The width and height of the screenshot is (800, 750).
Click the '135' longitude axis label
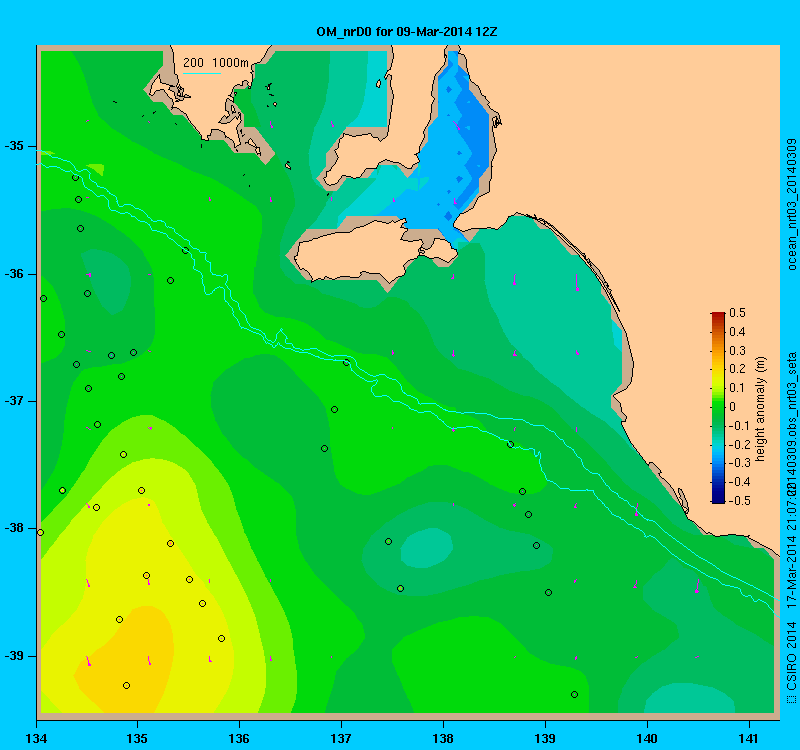click(137, 738)
